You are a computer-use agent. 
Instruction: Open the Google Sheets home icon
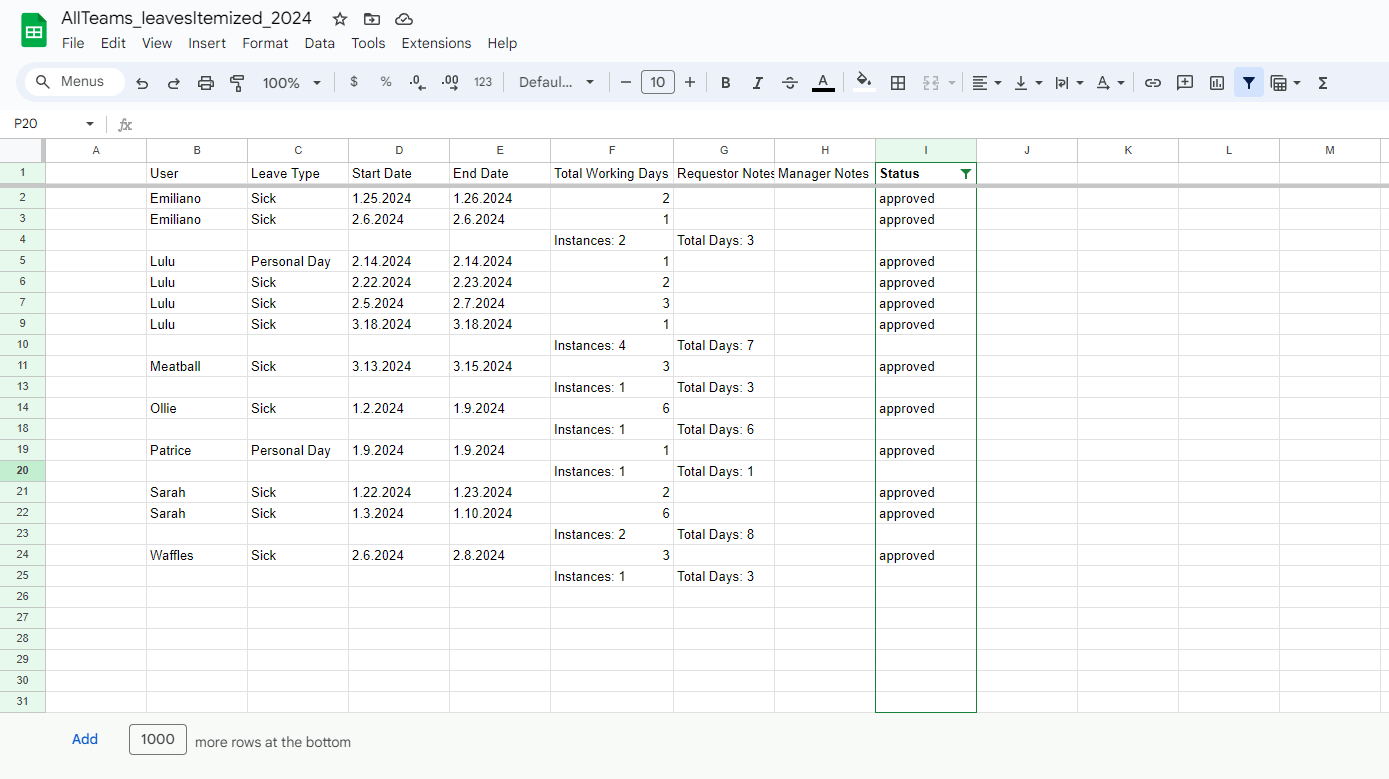click(34, 30)
